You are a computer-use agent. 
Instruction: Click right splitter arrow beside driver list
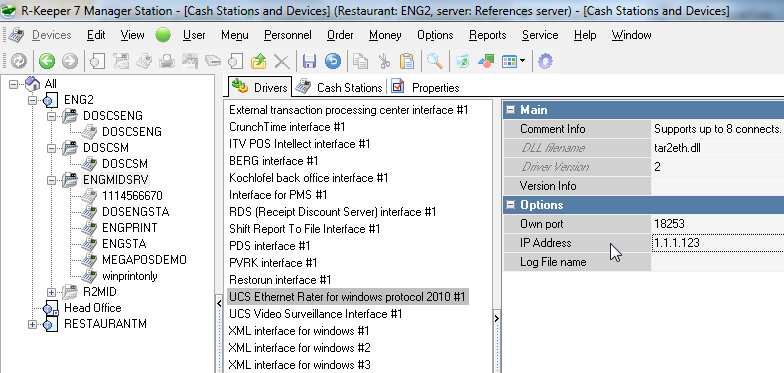496,318
